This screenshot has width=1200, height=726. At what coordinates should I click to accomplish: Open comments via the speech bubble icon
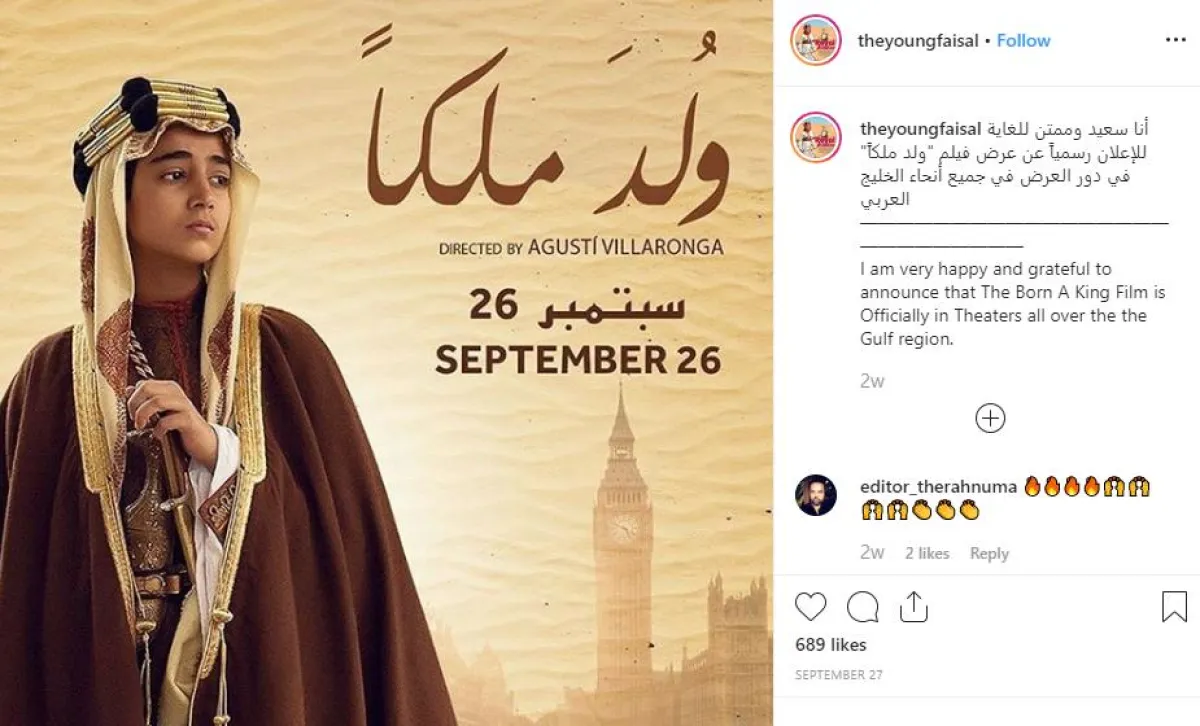click(x=862, y=607)
